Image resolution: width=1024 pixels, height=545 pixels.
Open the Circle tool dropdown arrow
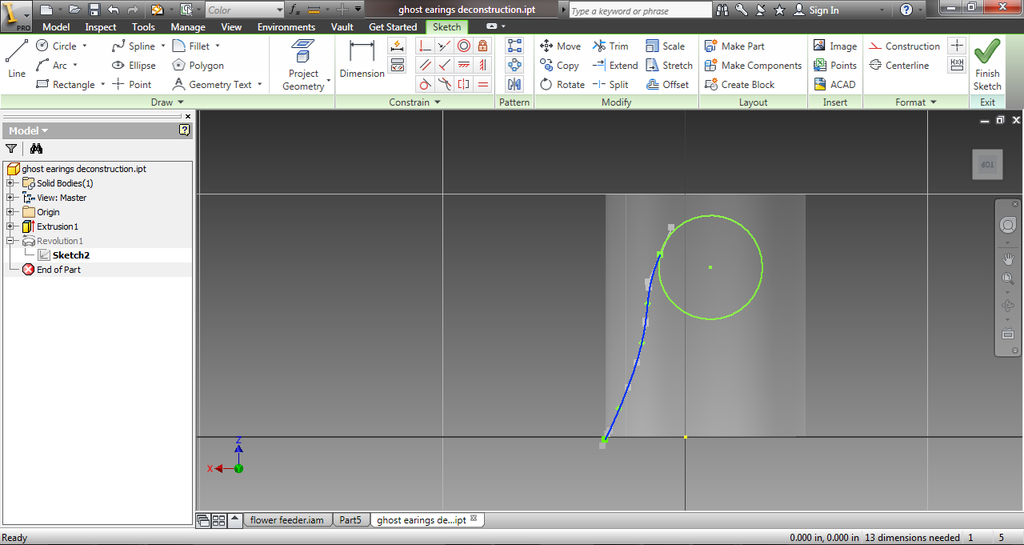pyautogui.click(x=84, y=46)
